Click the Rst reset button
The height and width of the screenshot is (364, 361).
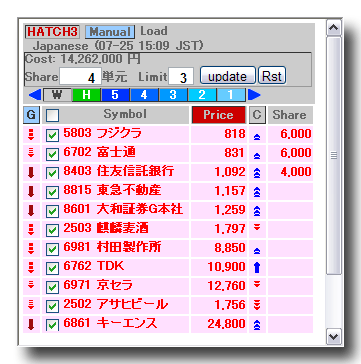coord(272,76)
